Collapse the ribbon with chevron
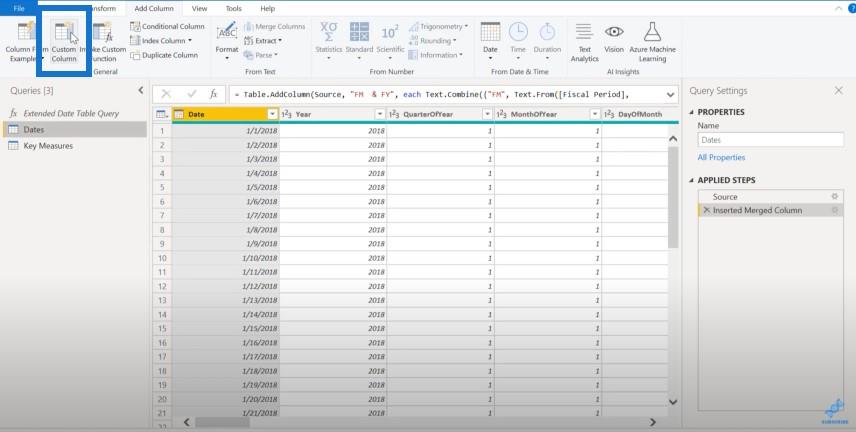This screenshot has height=432, width=856. [838, 8]
